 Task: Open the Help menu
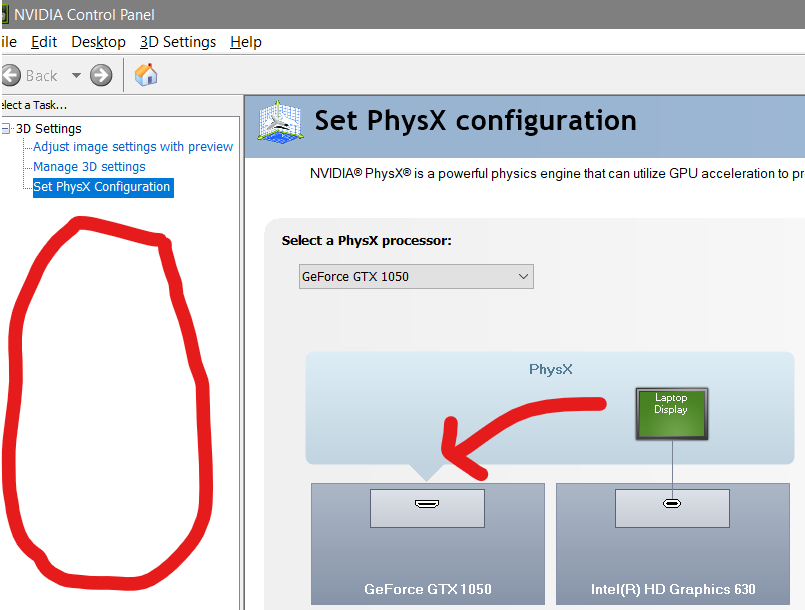(245, 42)
